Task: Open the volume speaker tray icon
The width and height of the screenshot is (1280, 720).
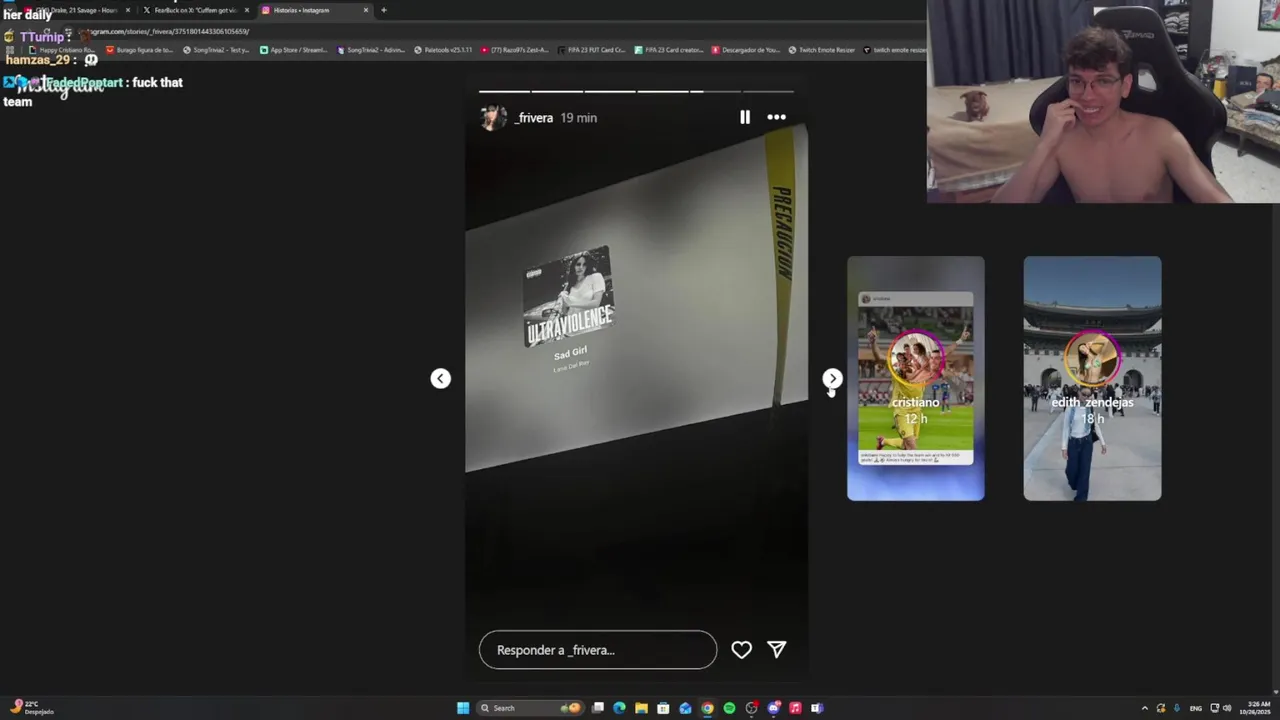Action: (x=1227, y=708)
